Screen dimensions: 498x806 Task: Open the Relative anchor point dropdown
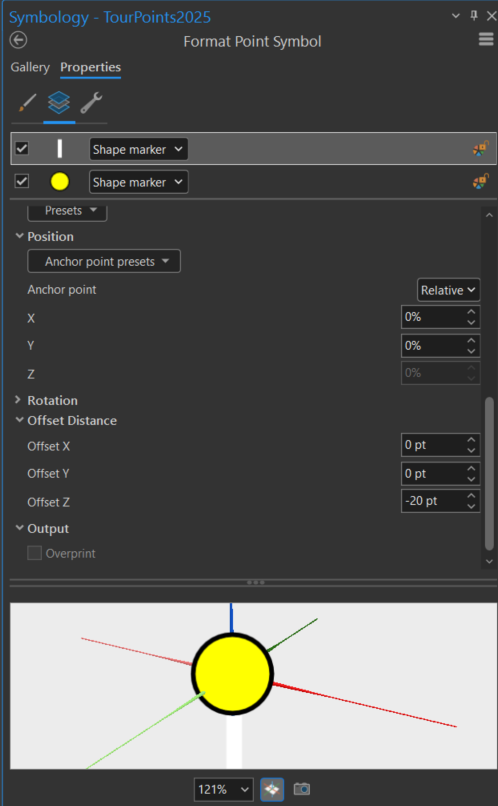(x=448, y=290)
